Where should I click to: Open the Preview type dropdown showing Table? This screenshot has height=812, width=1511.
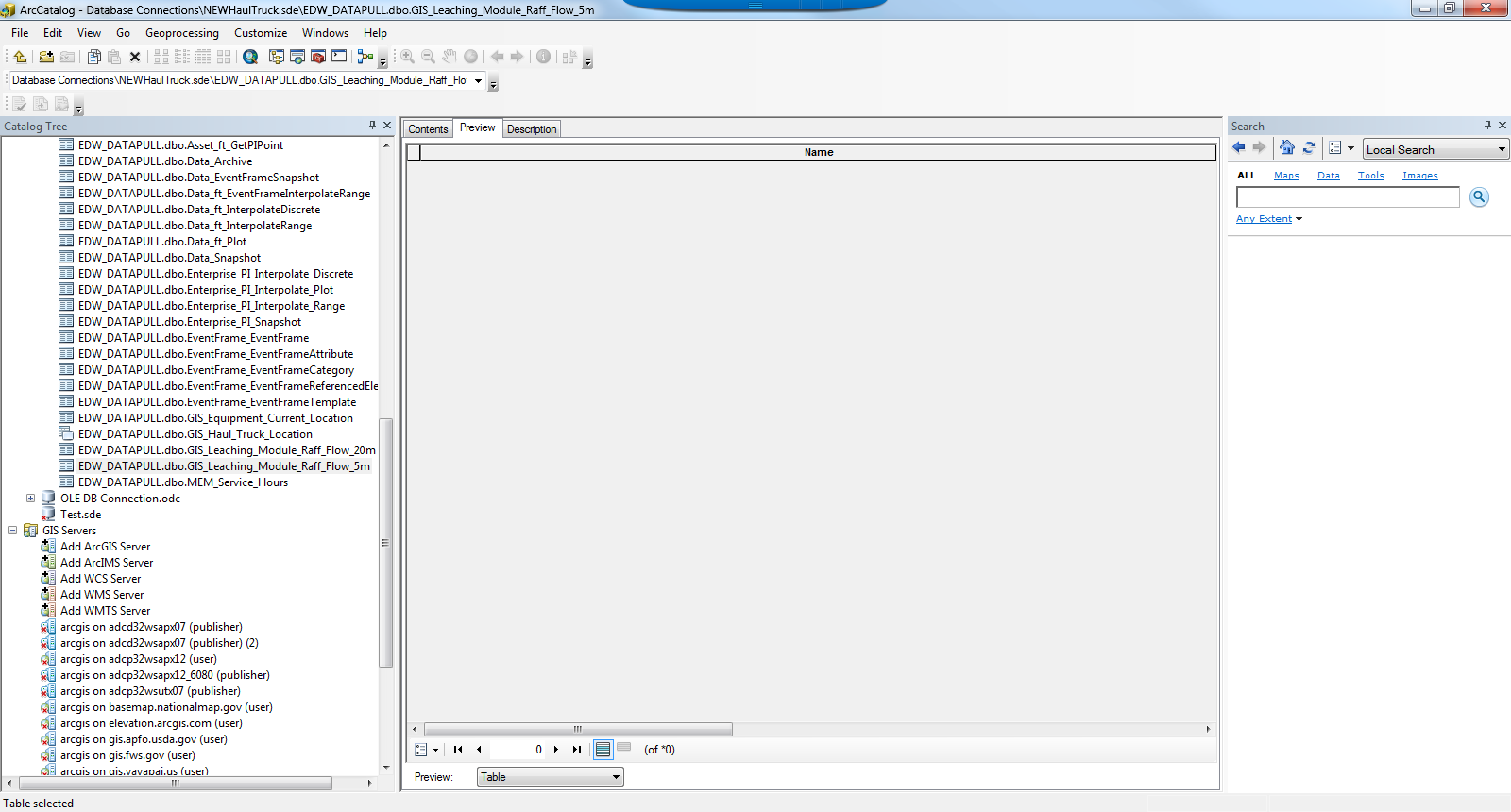pyautogui.click(x=551, y=777)
